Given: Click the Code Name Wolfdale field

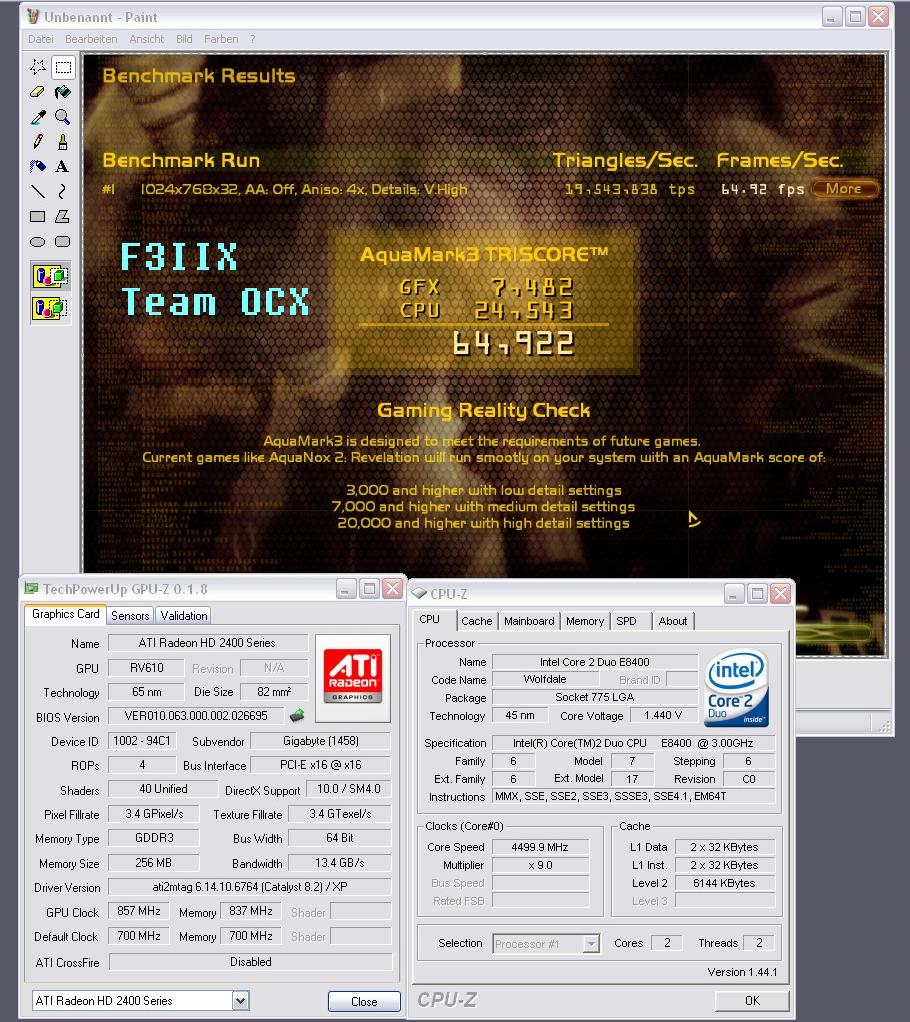Looking at the screenshot, I should 545,679.
